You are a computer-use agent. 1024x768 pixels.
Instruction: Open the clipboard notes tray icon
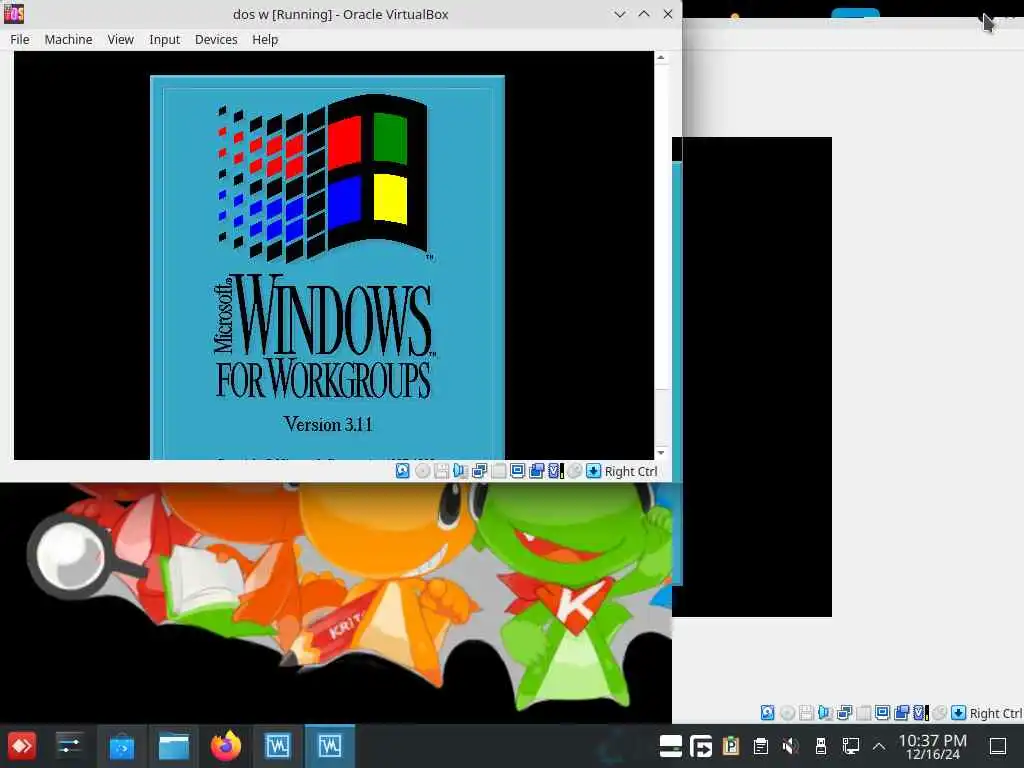(760, 746)
